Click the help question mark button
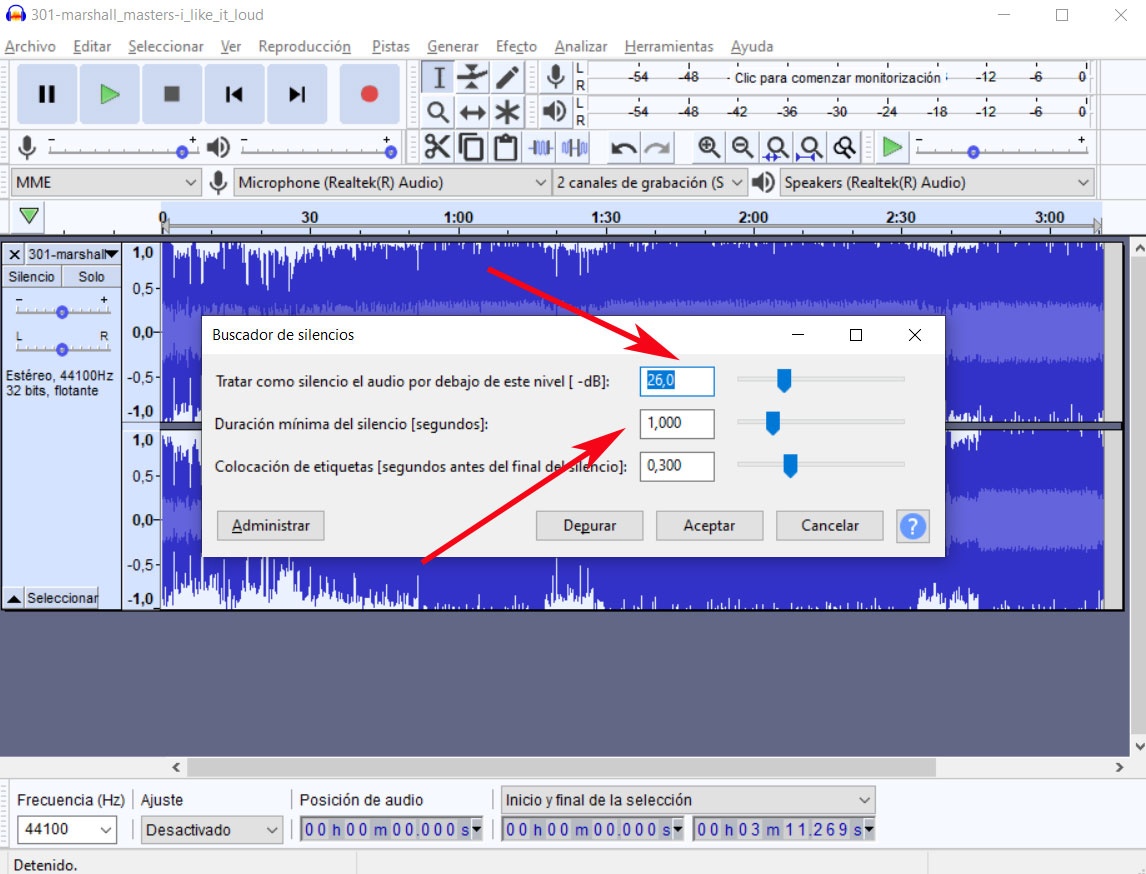The width and height of the screenshot is (1146, 874). pyautogui.click(x=913, y=526)
